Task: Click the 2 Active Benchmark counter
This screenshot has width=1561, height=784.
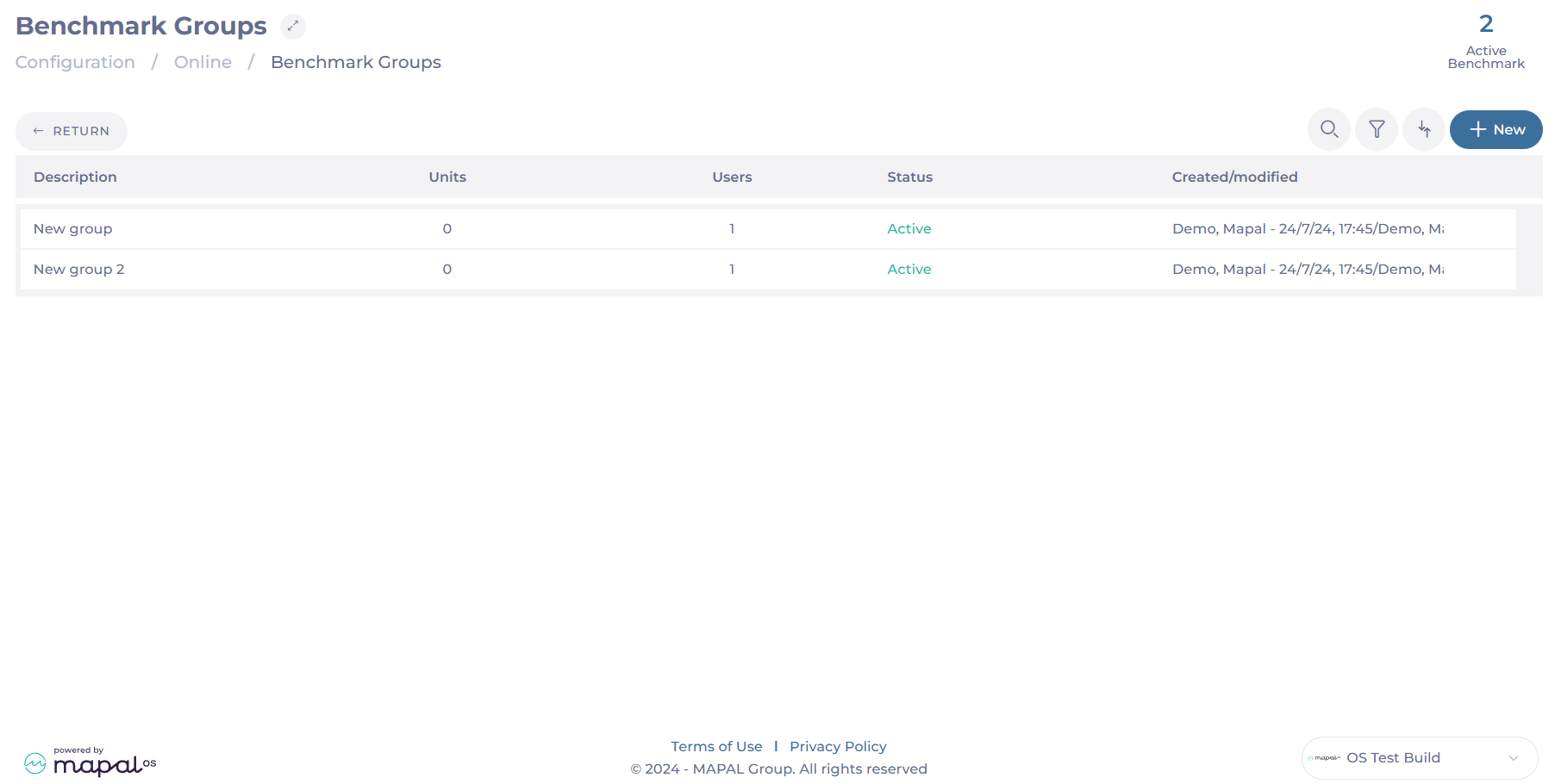Action: [1486, 41]
